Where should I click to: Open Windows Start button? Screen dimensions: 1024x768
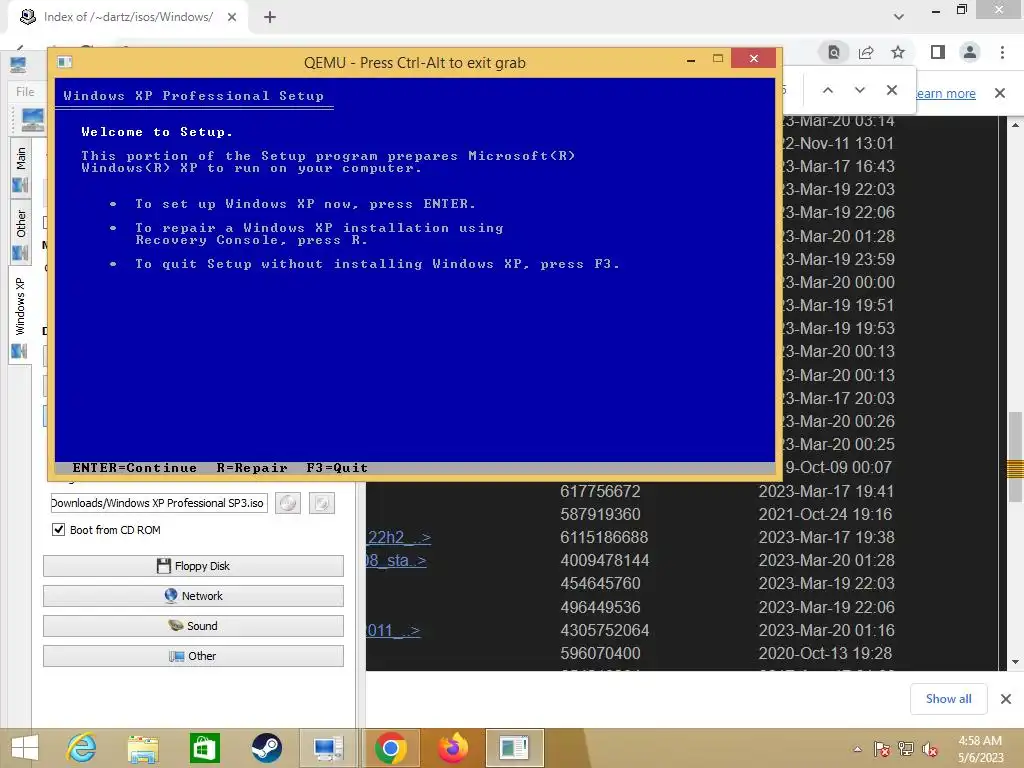pos(25,748)
